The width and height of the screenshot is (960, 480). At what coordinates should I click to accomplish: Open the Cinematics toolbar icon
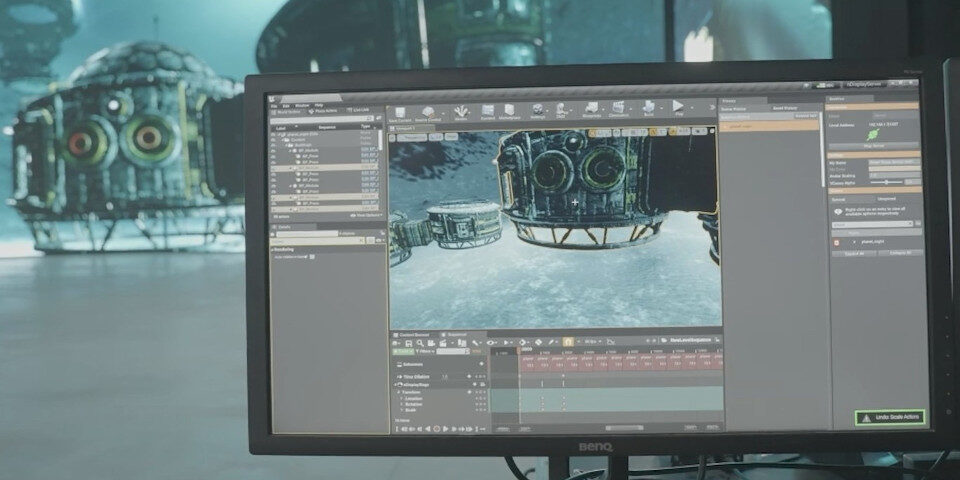click(x=618, y=110)
